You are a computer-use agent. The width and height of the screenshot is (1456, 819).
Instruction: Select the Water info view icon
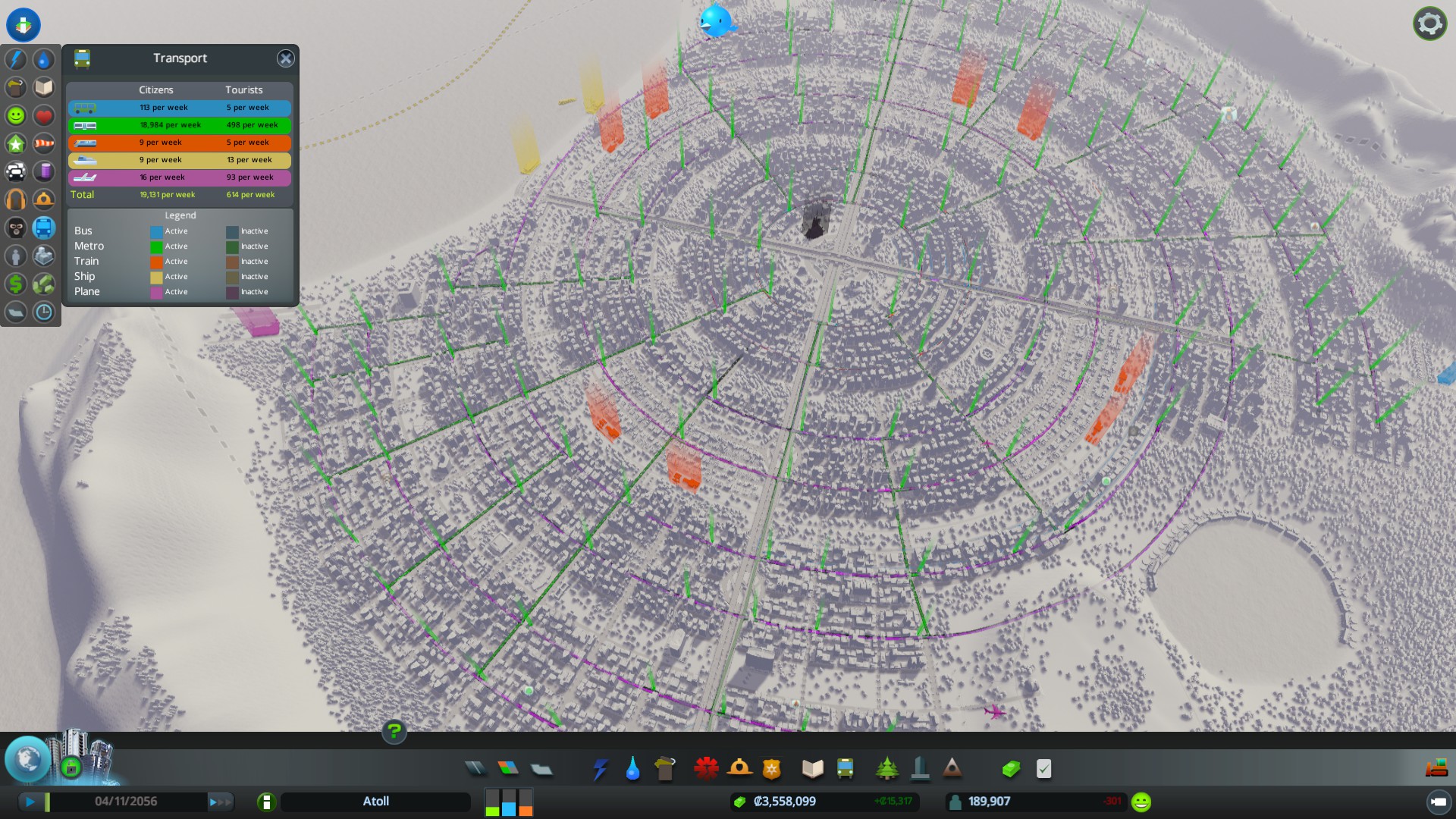coord(44,59)
